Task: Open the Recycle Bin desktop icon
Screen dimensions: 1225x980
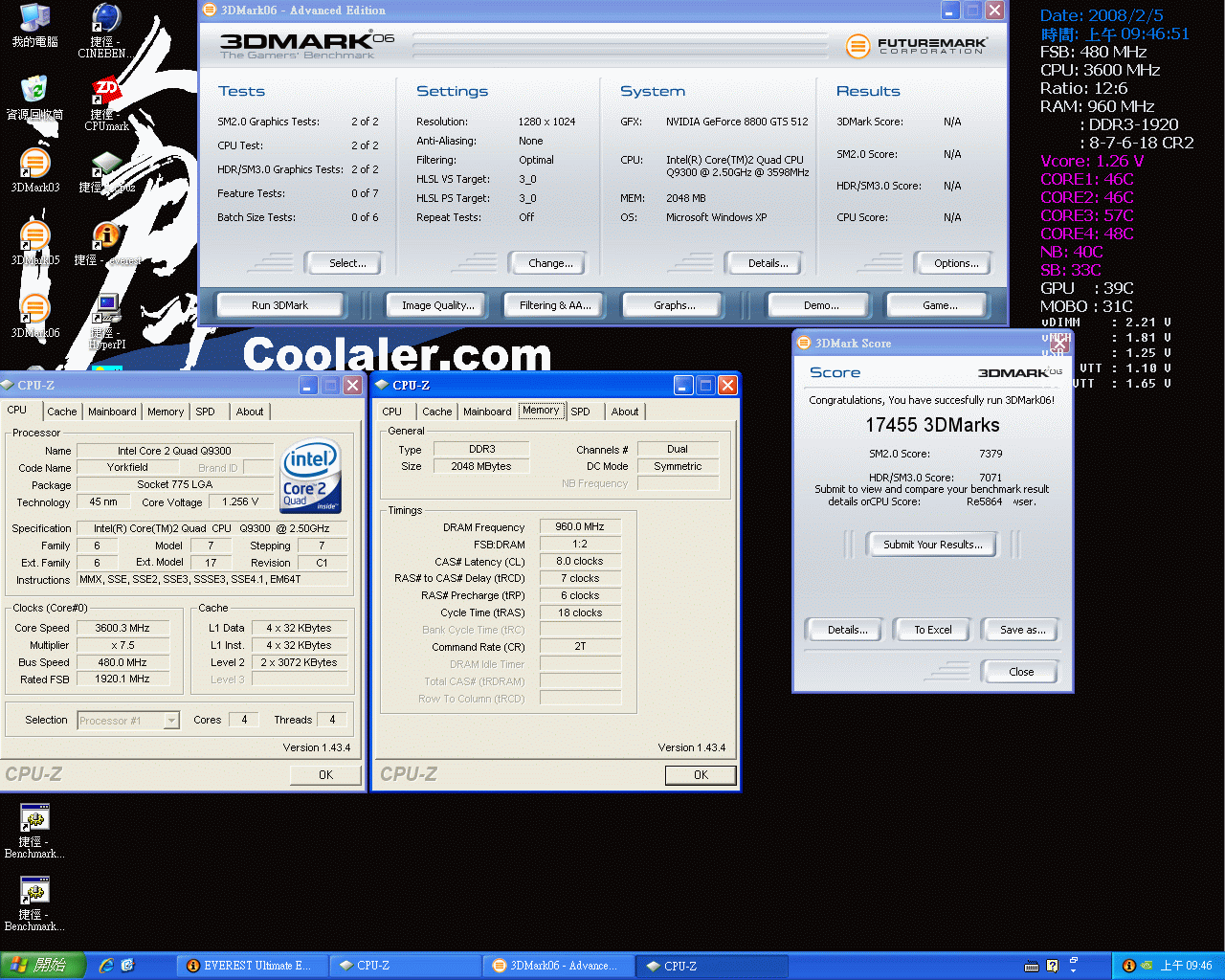Action: pos(34,98)
